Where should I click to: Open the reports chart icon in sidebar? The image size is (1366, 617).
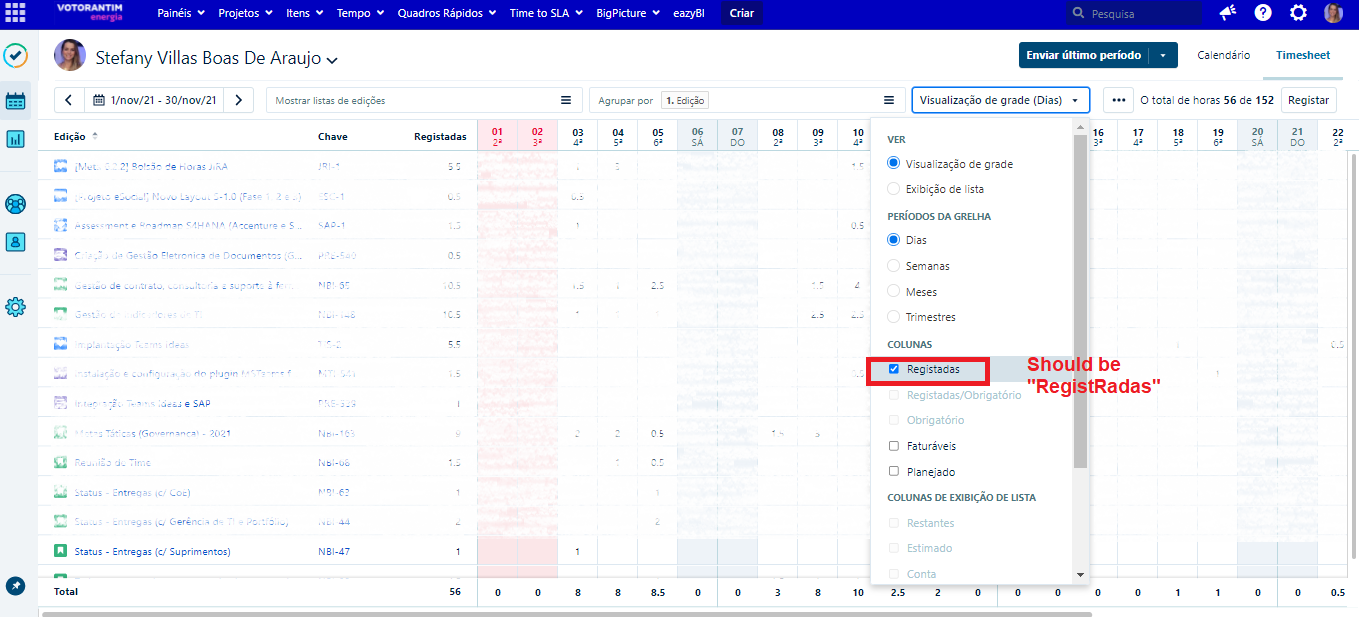coord(15,139)
